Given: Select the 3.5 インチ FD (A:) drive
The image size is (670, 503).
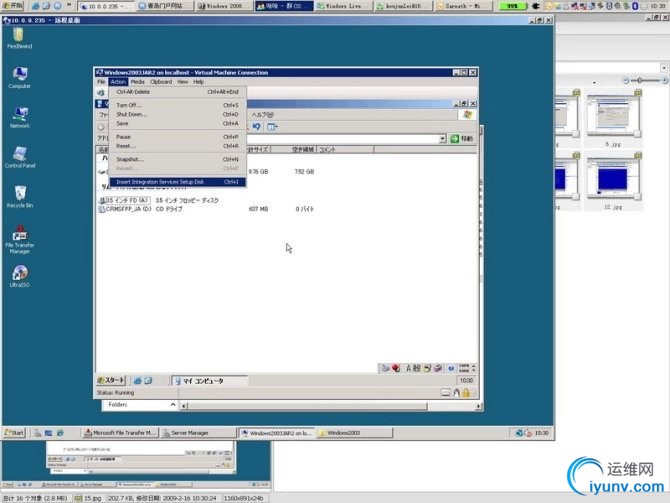Looking at the screenshot, I should 124,200.
